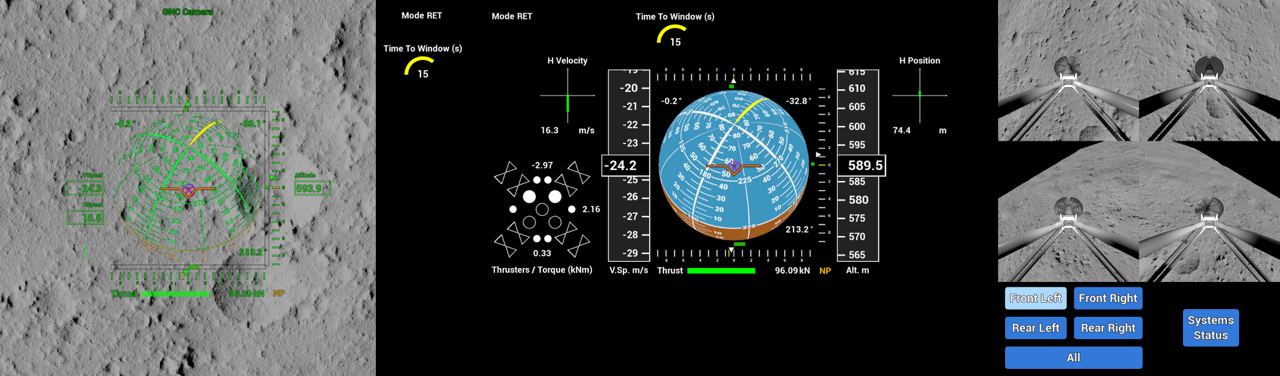The height and width of the screenshot is (376, 1280).
Task: Click the green marker above the attitude ball
Action: (x=733, y=86)
